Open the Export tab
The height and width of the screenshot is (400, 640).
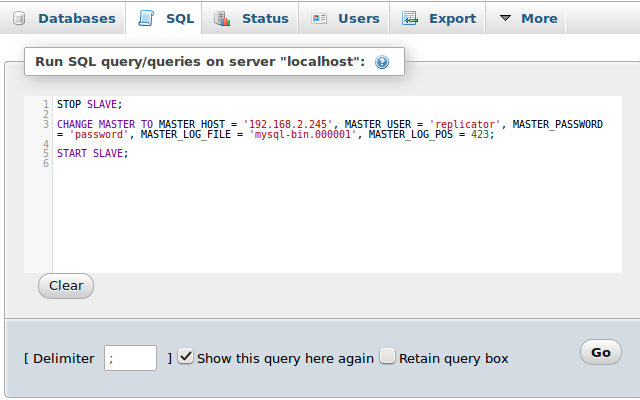[437, 18]
